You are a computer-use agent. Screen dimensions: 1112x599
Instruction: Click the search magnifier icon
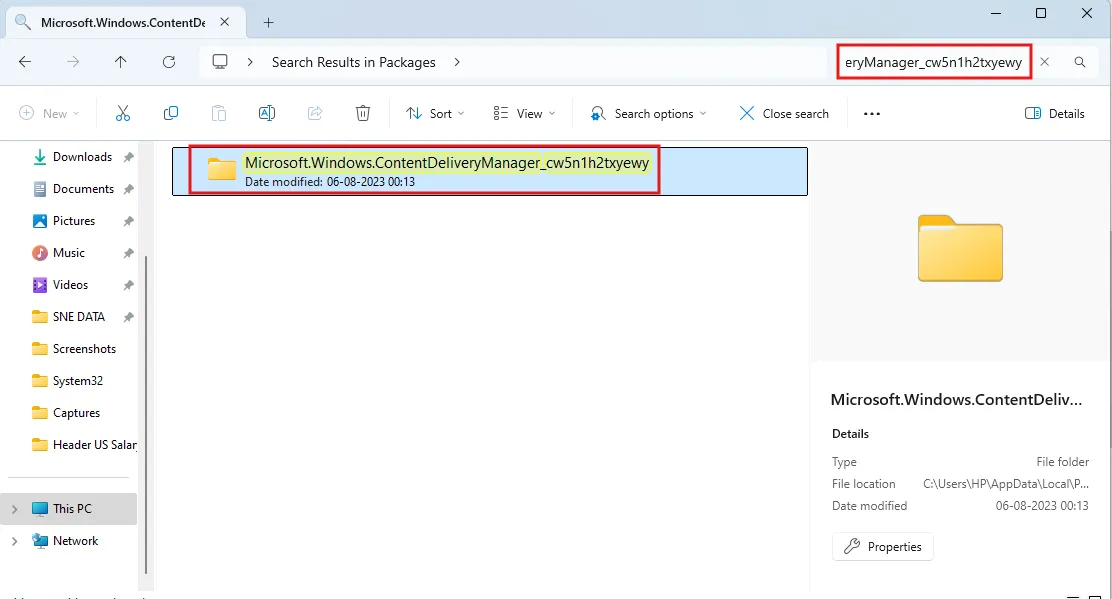click(1079, 62)
